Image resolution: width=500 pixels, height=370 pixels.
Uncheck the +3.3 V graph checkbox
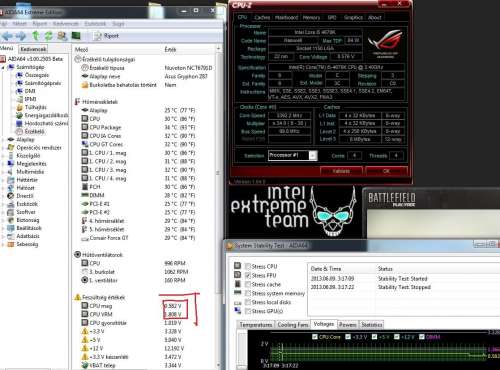348,337
